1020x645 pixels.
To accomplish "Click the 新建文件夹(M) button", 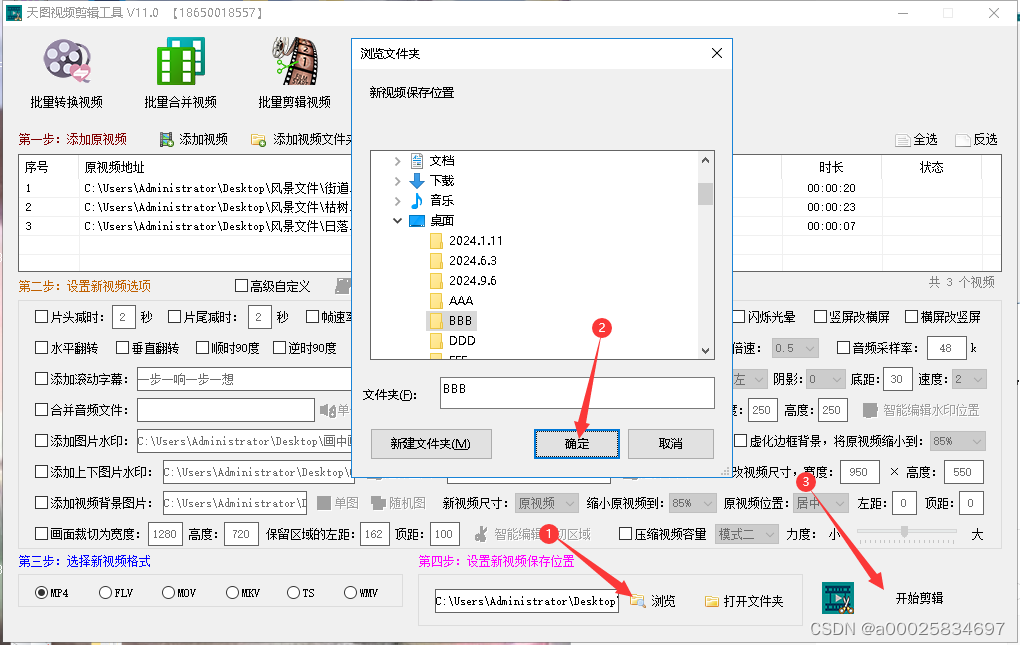I will (x=431, y=443).
